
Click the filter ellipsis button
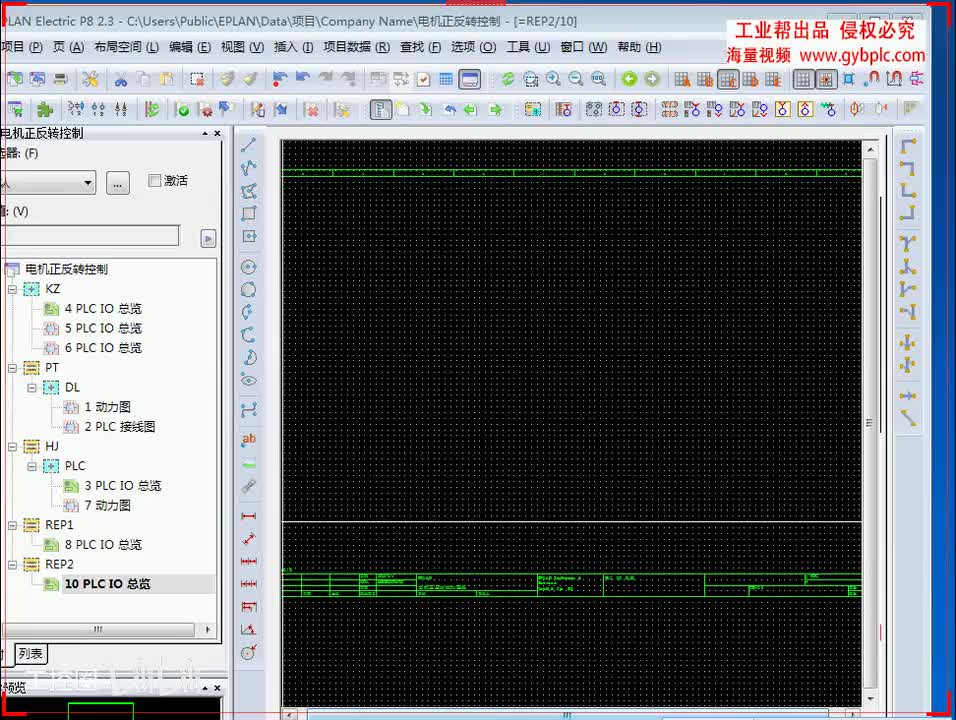coord(118,183)
